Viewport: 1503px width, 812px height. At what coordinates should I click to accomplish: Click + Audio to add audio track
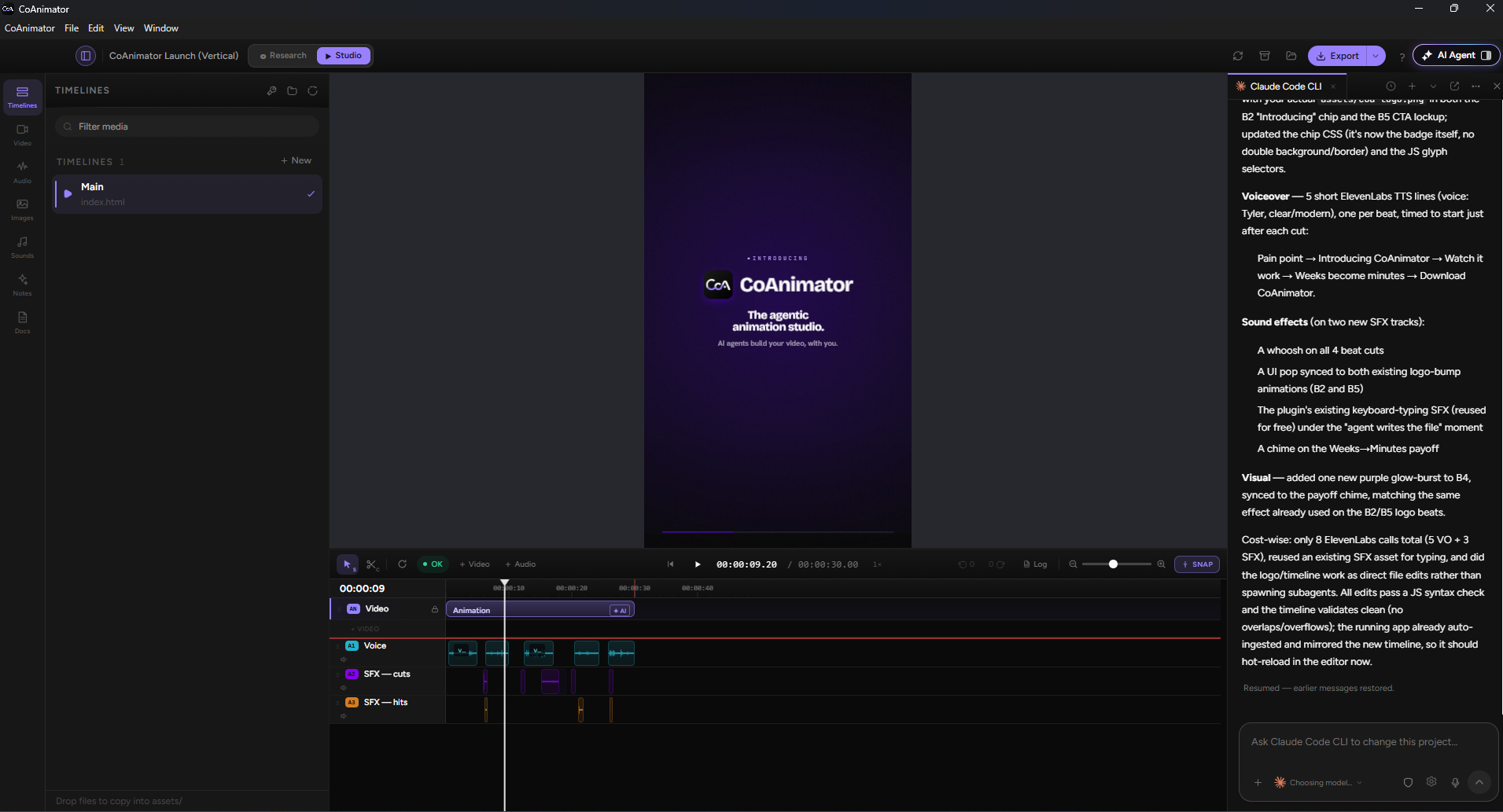[521, 564]
